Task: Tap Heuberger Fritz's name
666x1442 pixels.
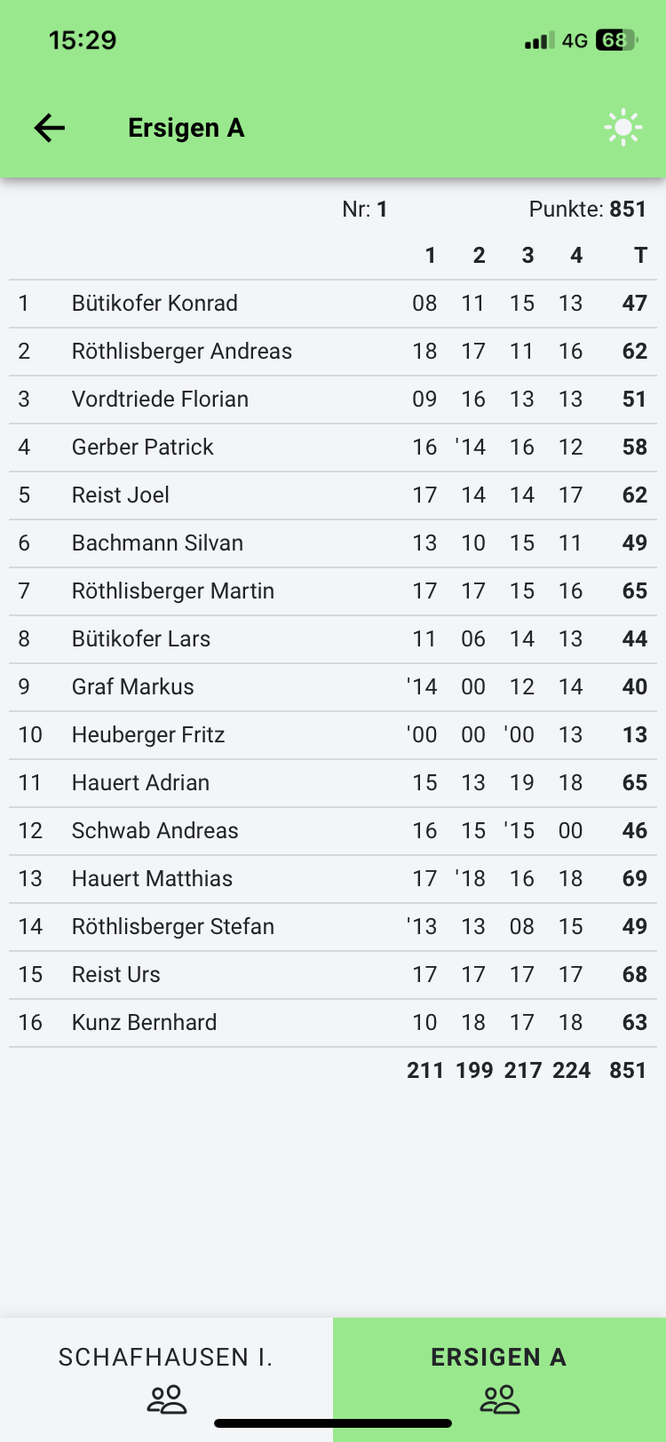Action: [148, 735]
